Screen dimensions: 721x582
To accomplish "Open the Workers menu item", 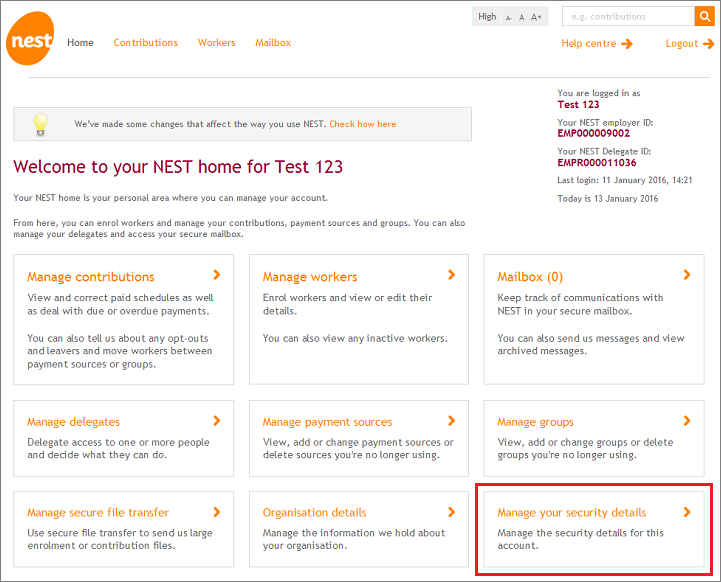I will click(217, 43).
